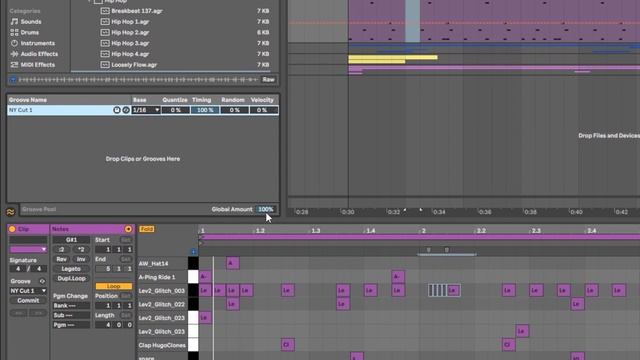Click the Notes box round toggle icon

(x=128, y=229)
